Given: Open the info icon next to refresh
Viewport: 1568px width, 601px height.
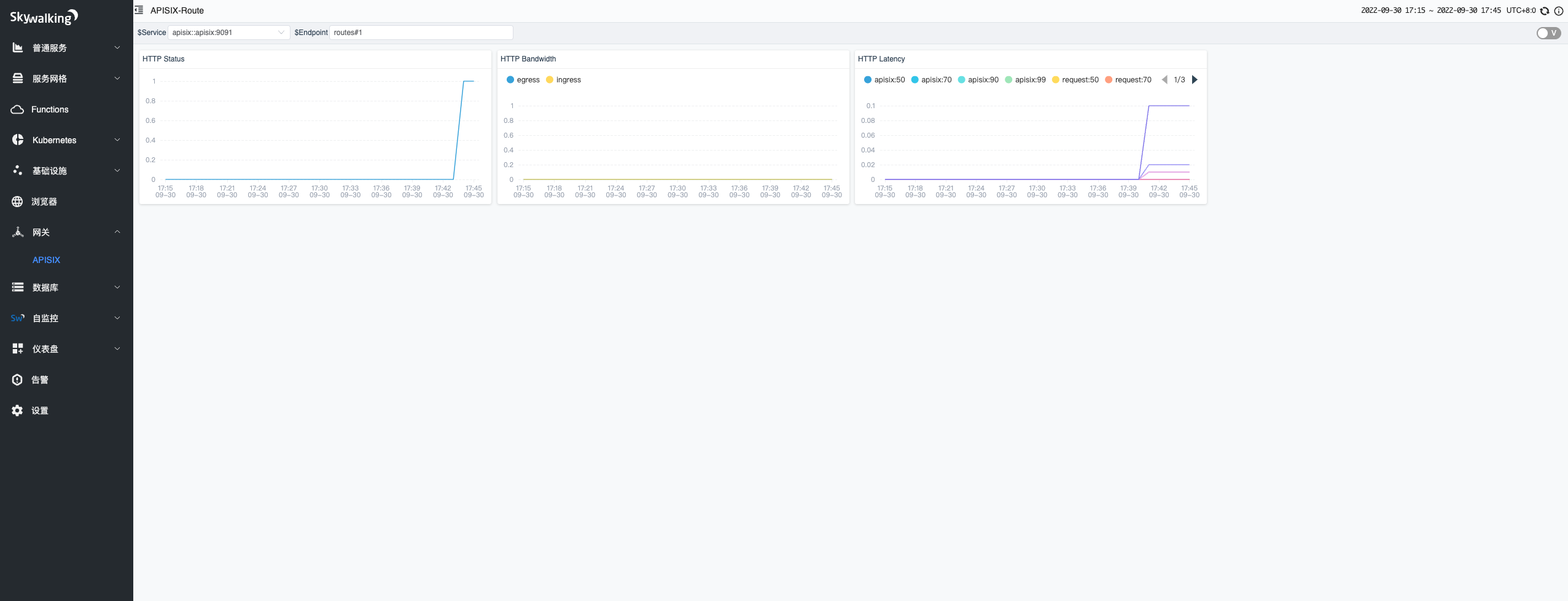Looking at the screenshot, I should pyautogui.click(x=1559, y=10).
